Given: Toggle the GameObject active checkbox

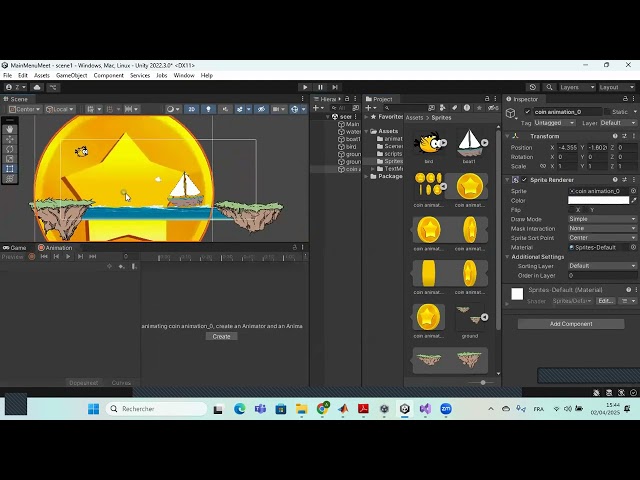Looking at the screenshot, I should tap(528, 112).
